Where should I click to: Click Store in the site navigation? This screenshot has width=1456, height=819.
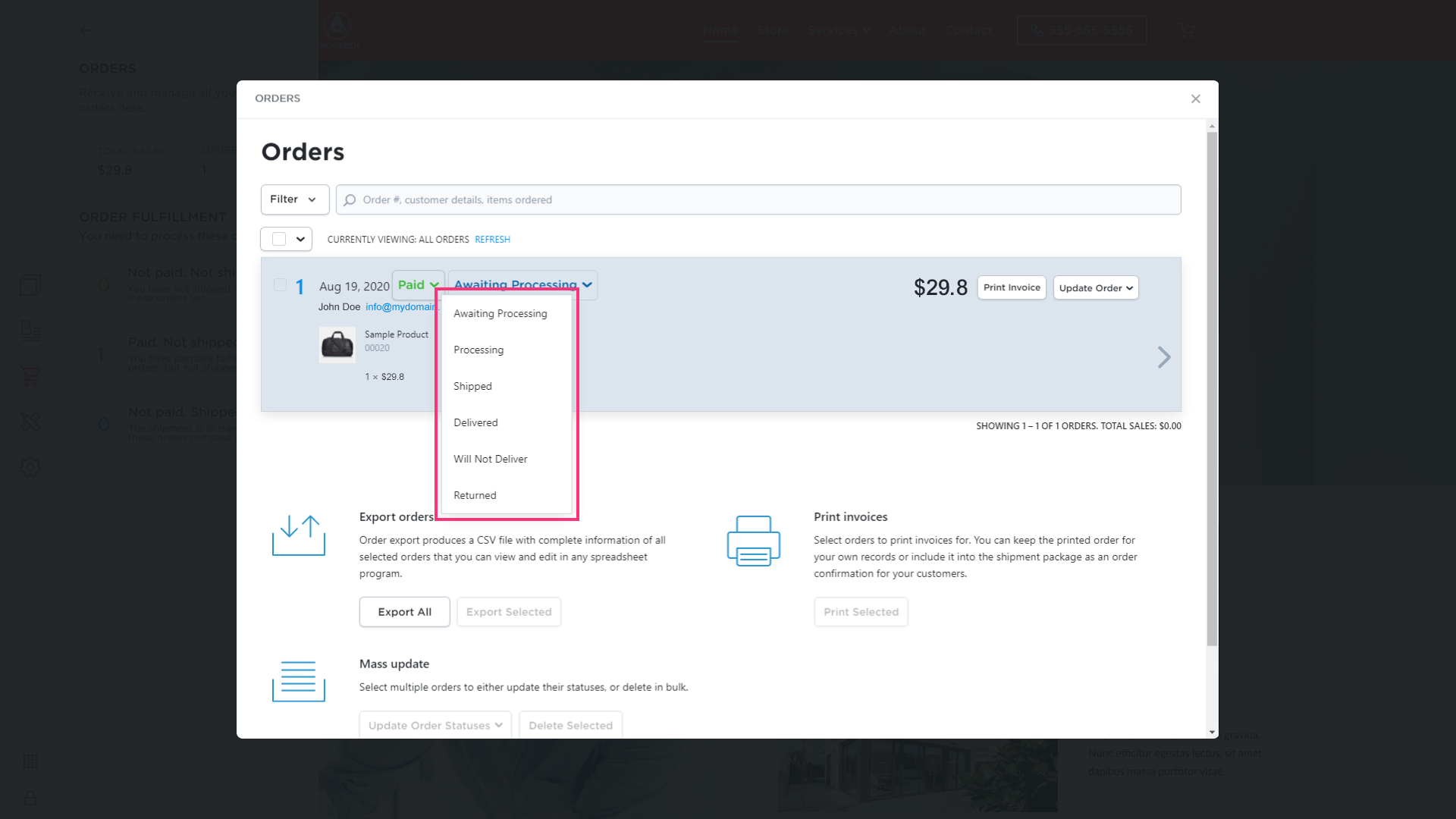point(773,30)
